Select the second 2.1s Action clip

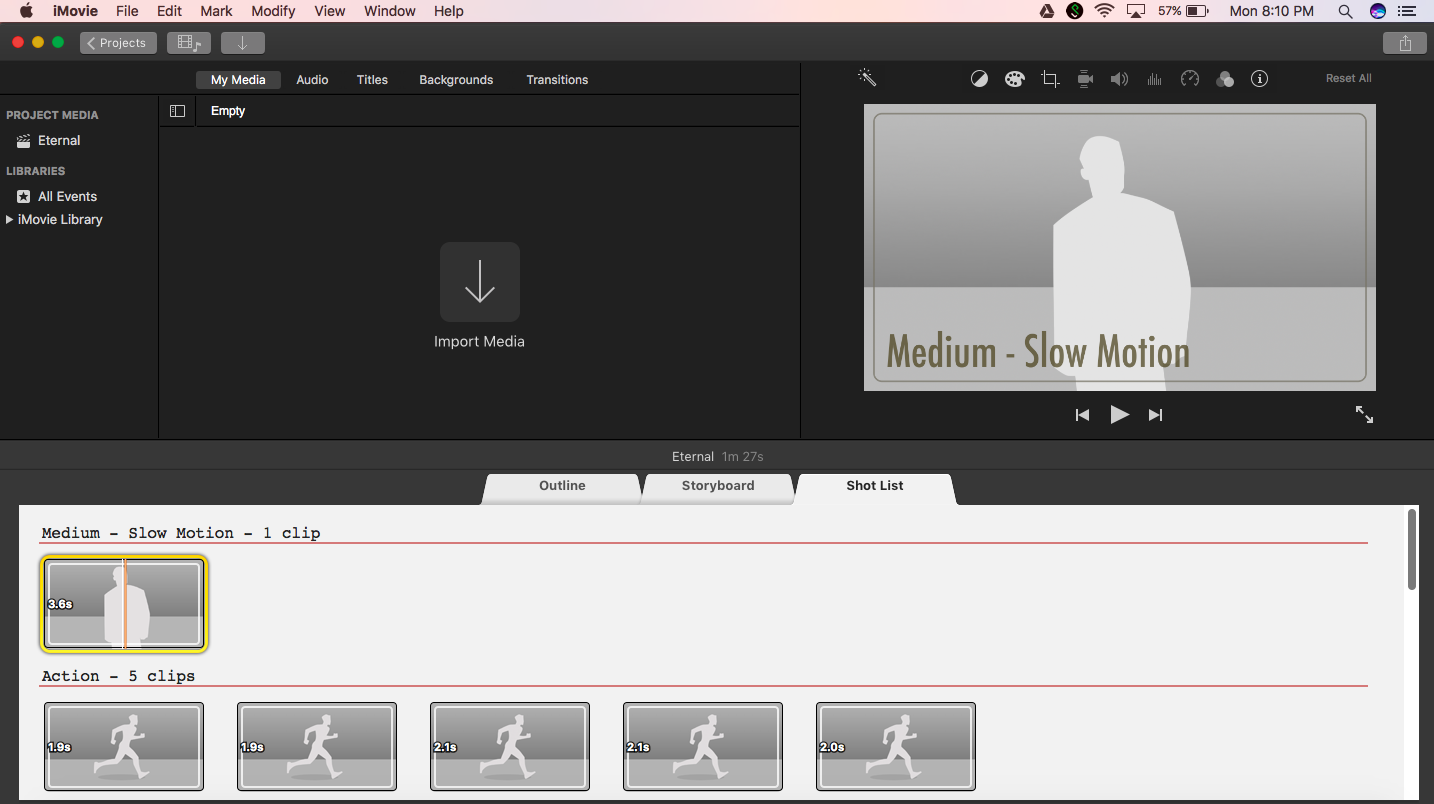pos(703,746)
